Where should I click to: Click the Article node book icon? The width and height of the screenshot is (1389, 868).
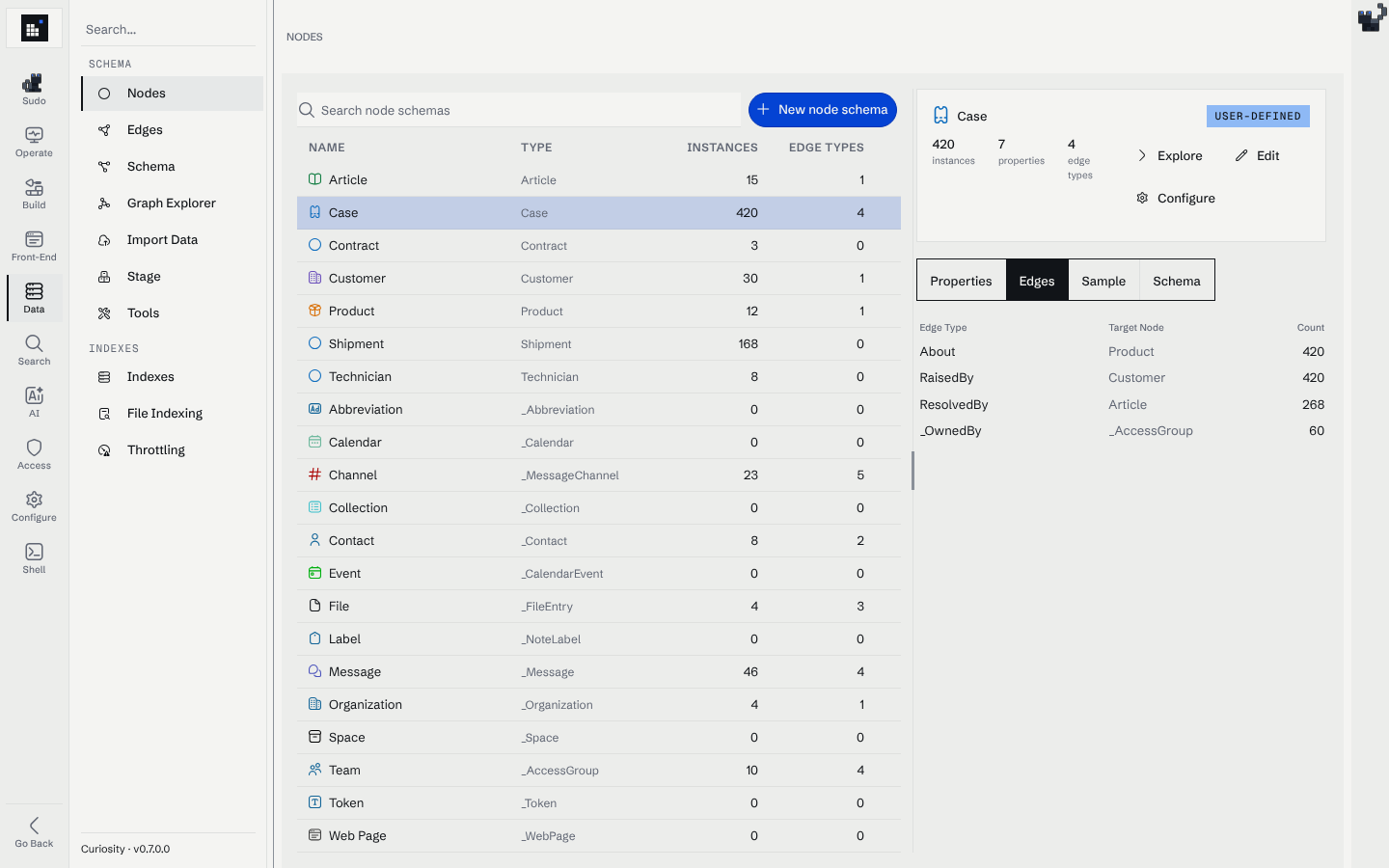tap(314, 179)
